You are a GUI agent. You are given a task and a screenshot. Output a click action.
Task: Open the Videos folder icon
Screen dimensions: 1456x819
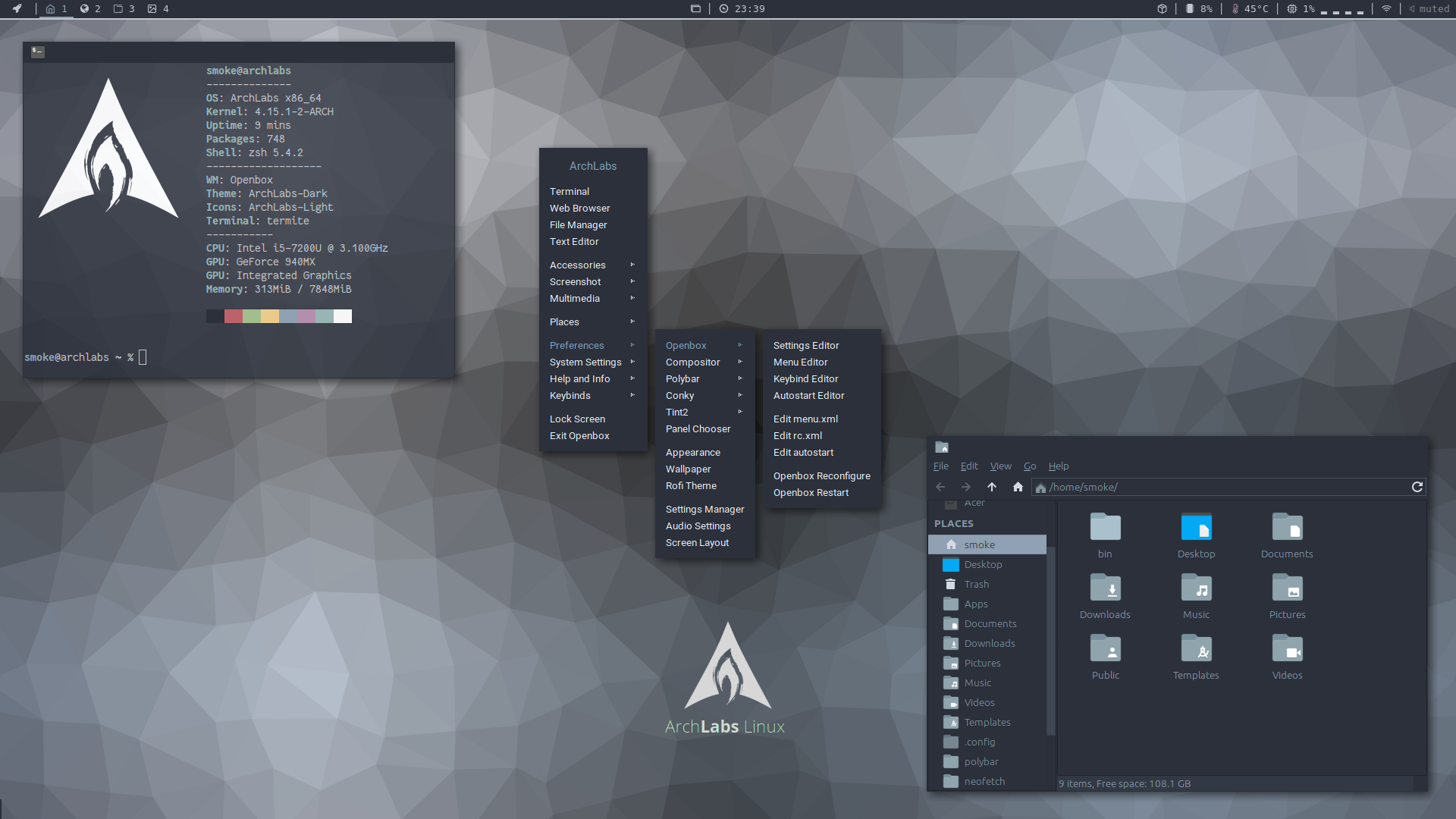coord(1287,650)
